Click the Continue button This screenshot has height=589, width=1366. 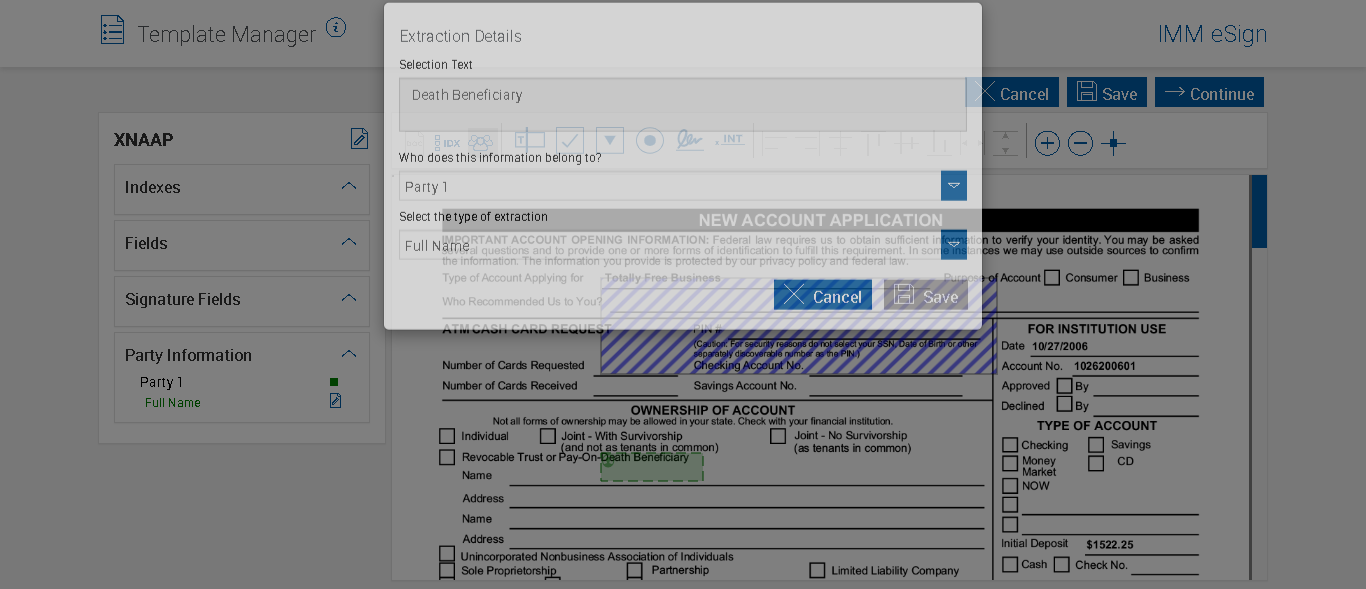coord(1209,93)
